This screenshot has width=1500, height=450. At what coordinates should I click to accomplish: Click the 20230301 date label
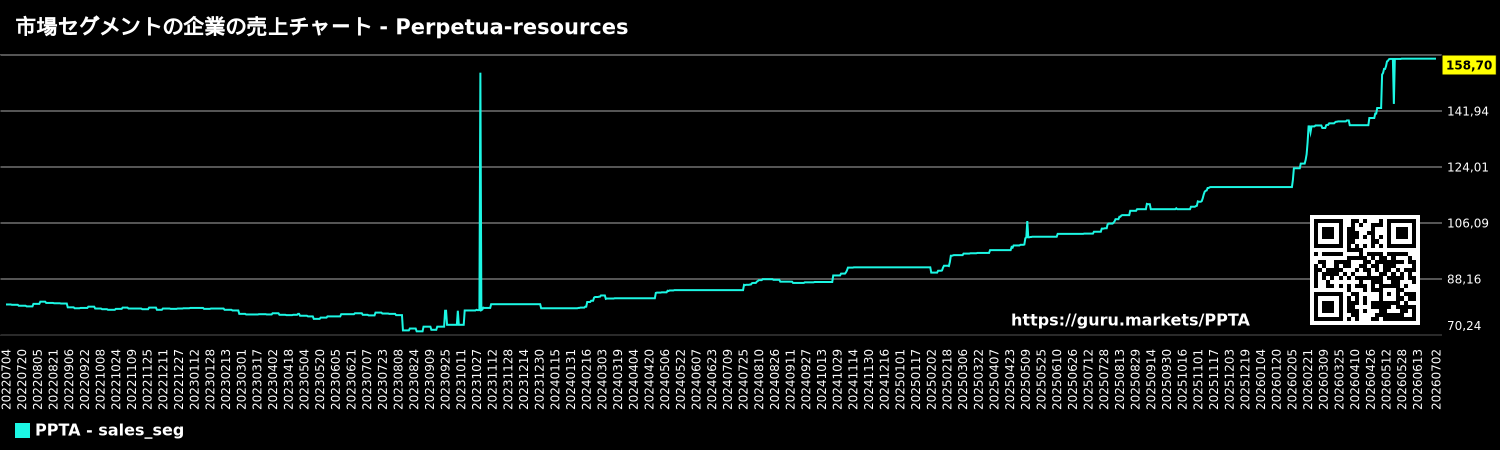coord(242,379)
